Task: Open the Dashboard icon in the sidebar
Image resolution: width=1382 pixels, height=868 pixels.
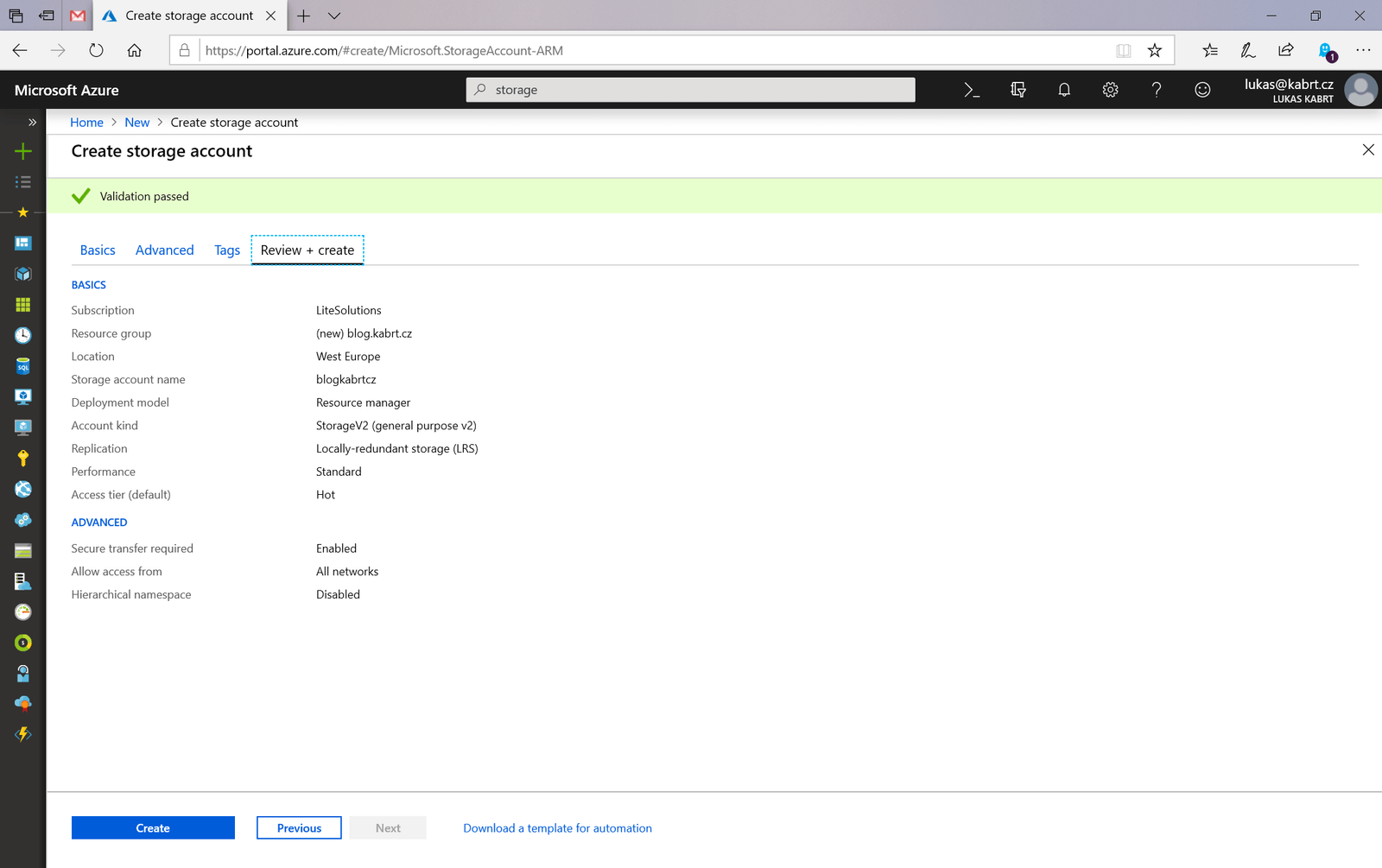Action: tap(23, 243)
